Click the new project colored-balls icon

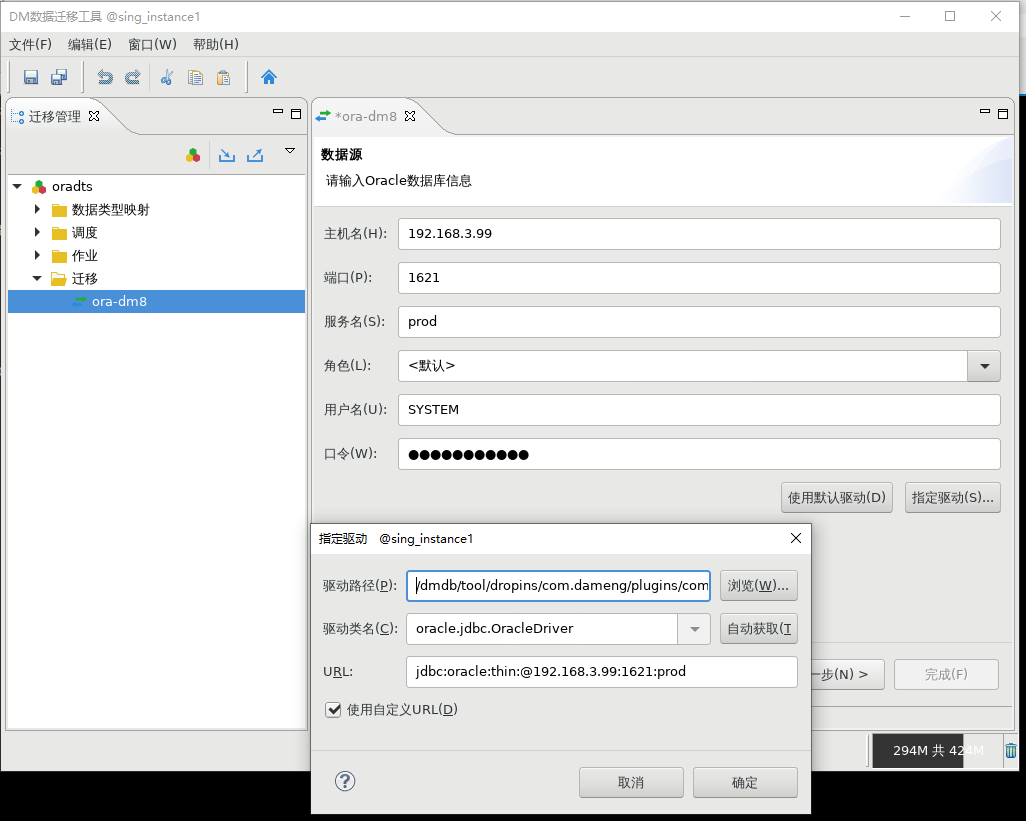193,156
